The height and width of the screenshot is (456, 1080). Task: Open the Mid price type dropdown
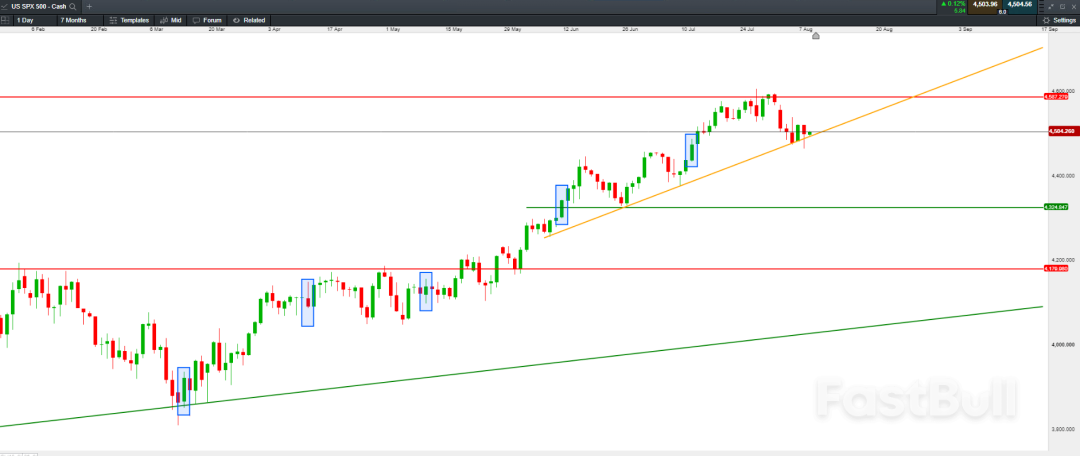[x=172, y=20]
